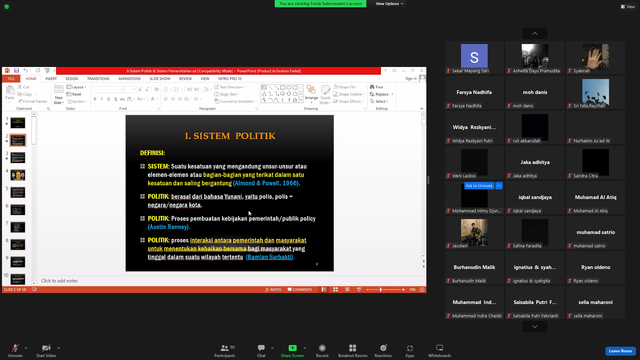The height and width of the screenshot is (360, 640).
Task: Click the Save icon in Quick Access Toolbar
Action: coord(16,71)
